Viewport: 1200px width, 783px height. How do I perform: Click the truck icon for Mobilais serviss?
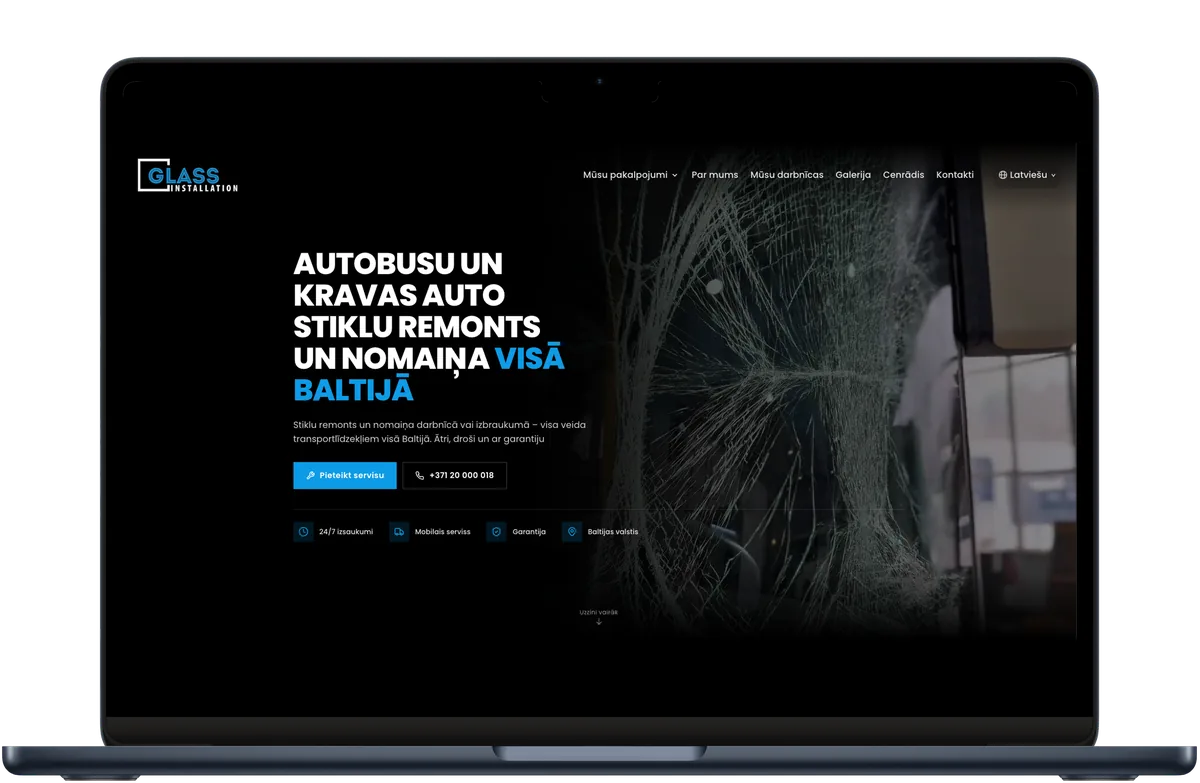(399, 532)
